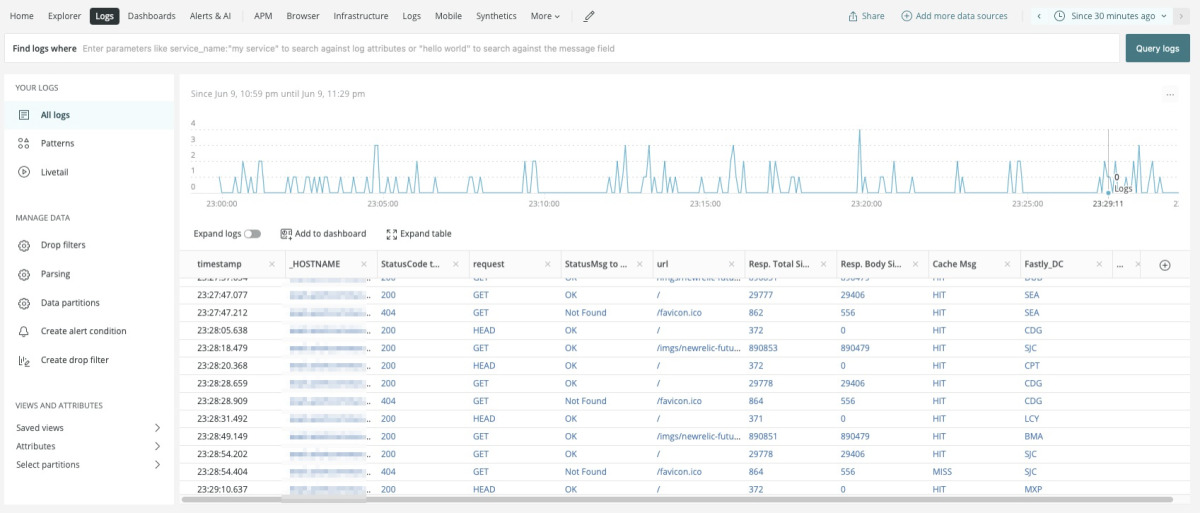The height and width of the screenshot is (513, 1200).
Task: Click the pencil edit icon in top navigation
Action: click(589, 16)
